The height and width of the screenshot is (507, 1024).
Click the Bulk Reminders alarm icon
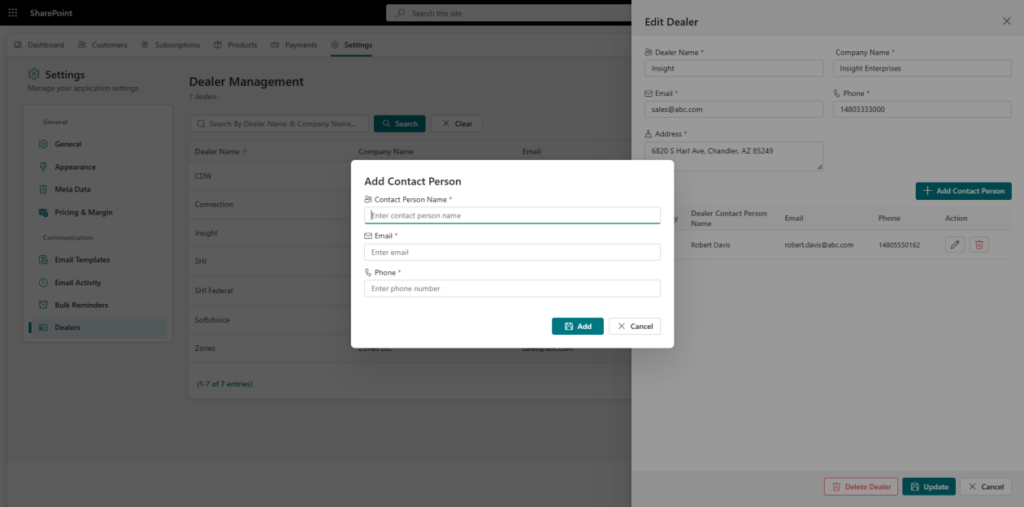coord(43,305)
